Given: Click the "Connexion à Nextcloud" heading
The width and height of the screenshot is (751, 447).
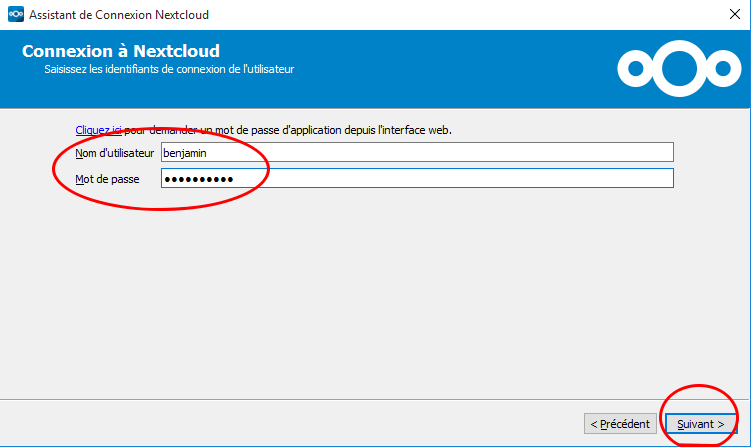Looking at the screenshot, I should click(120, 51).
